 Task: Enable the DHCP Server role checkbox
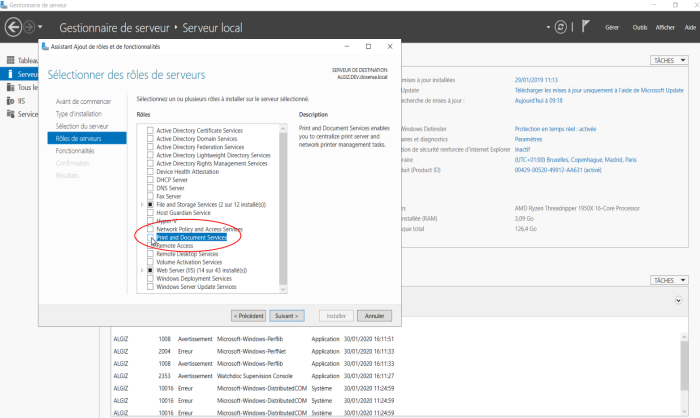coord(151,179)
